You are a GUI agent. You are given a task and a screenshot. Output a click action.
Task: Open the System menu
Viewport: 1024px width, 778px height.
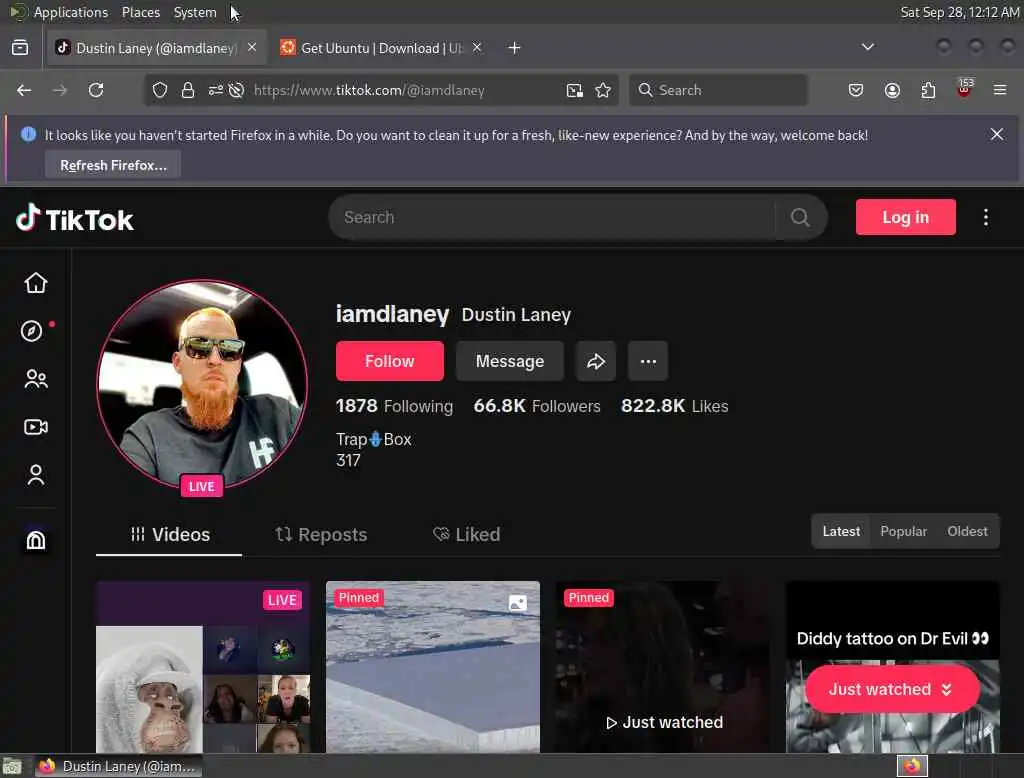195,12
